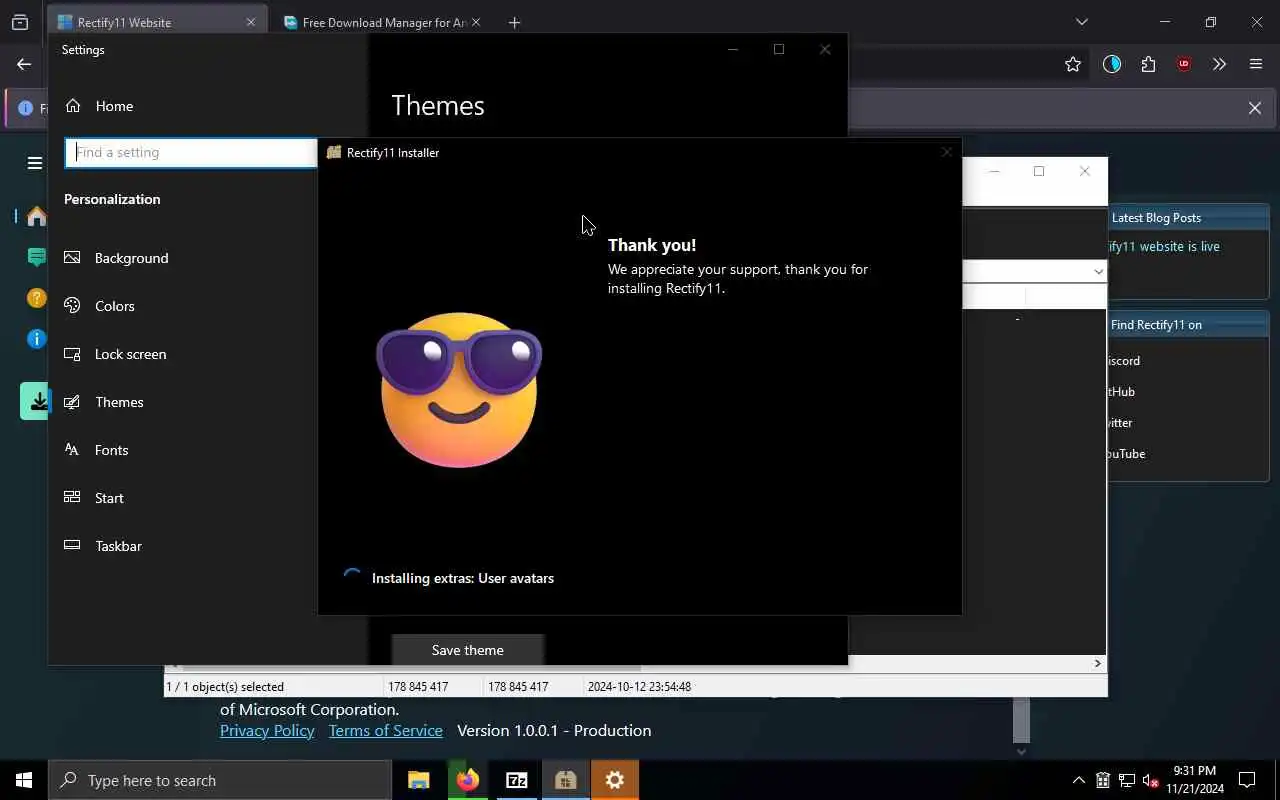
Task: List all browser tabs dropdown
Action: point(1081,22)
